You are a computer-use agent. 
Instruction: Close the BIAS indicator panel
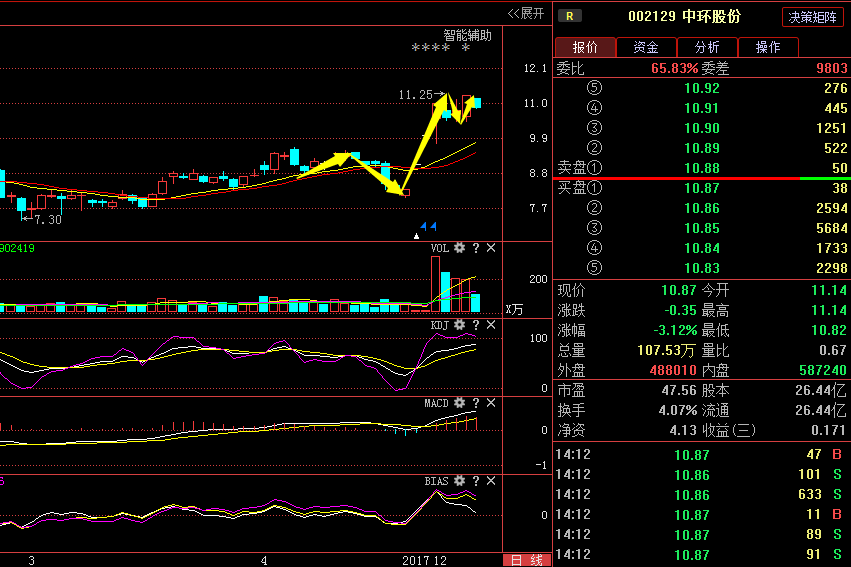[491, 481]
